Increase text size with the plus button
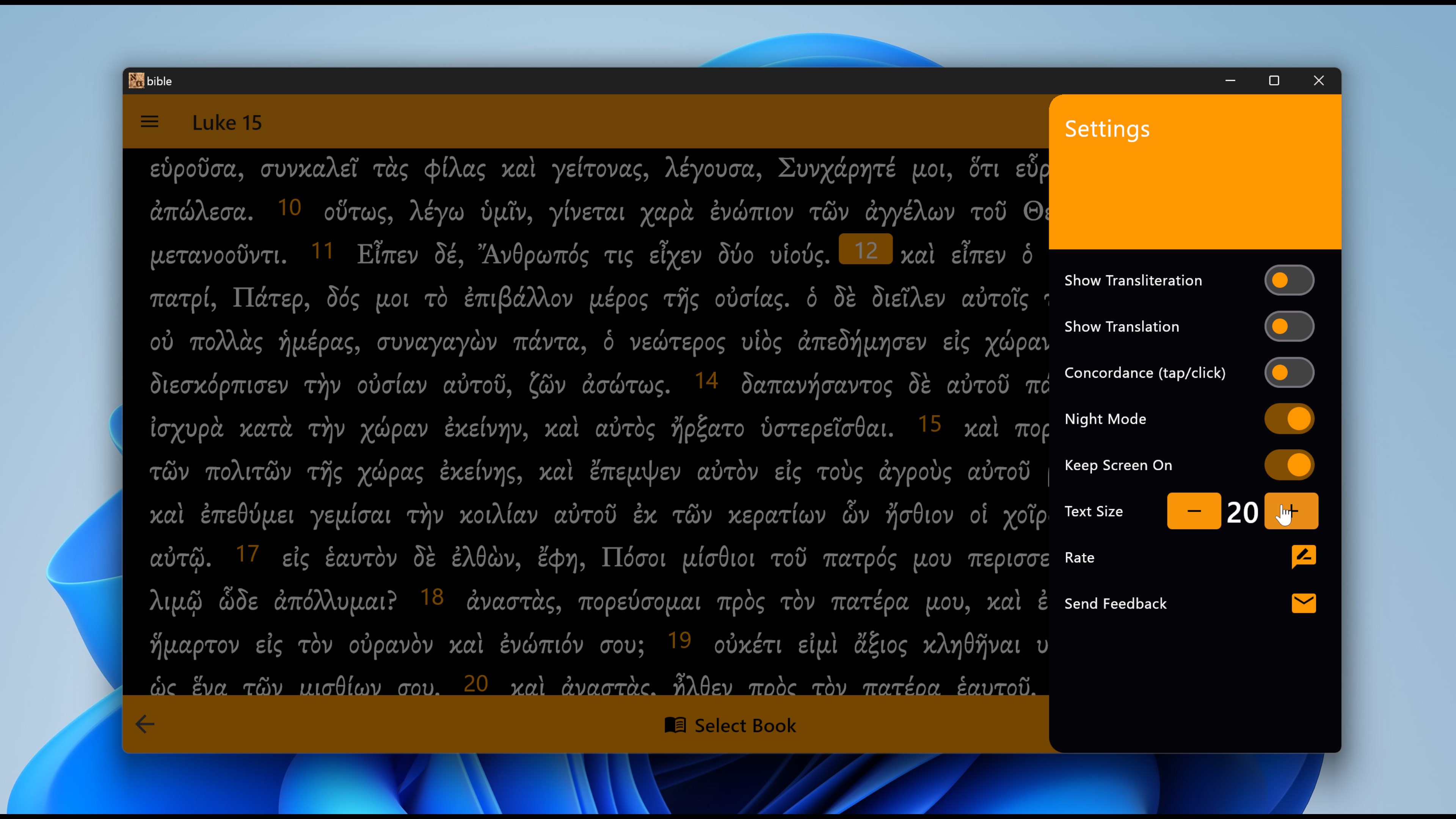The image size is (1456, 819). pos(1291,511)
